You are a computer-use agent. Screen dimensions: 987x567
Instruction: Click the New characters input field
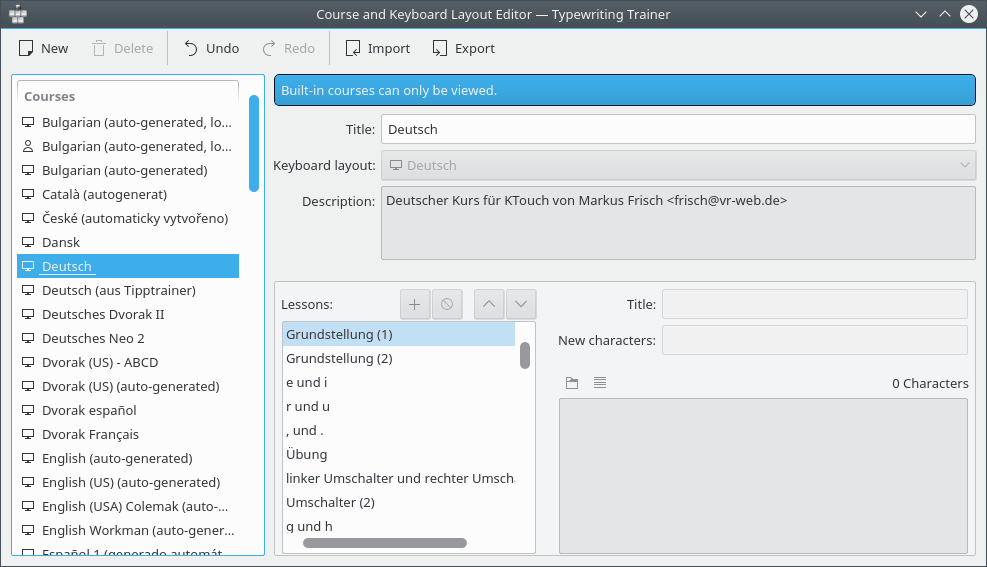[x=814, y=340]
